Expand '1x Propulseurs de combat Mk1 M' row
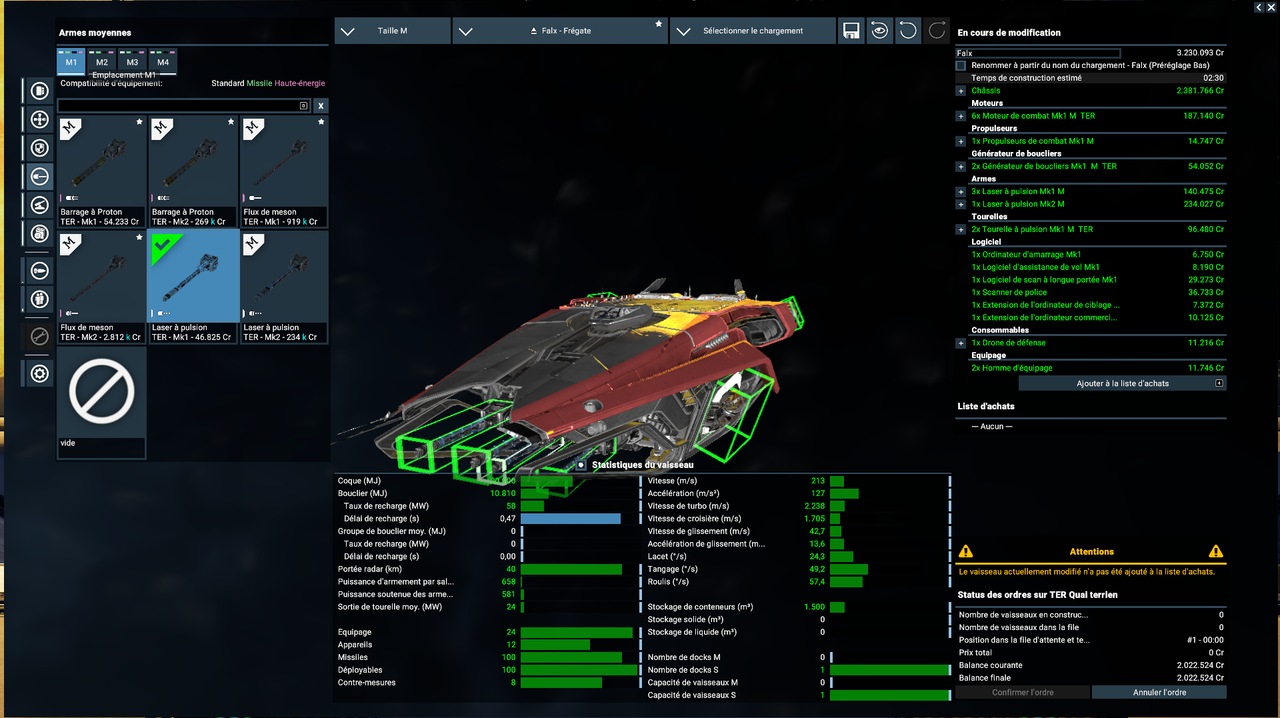1280x718 pixels. pos(961,141)
